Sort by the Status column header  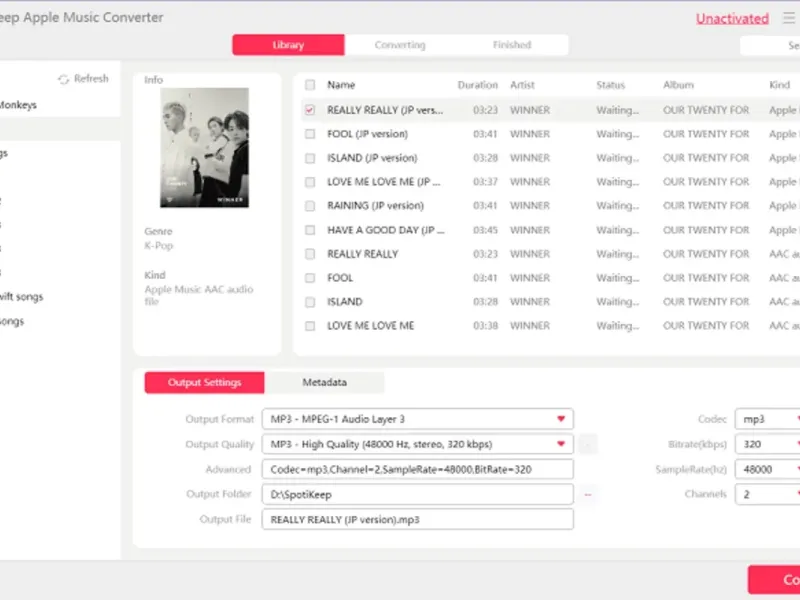coord(611,85)
